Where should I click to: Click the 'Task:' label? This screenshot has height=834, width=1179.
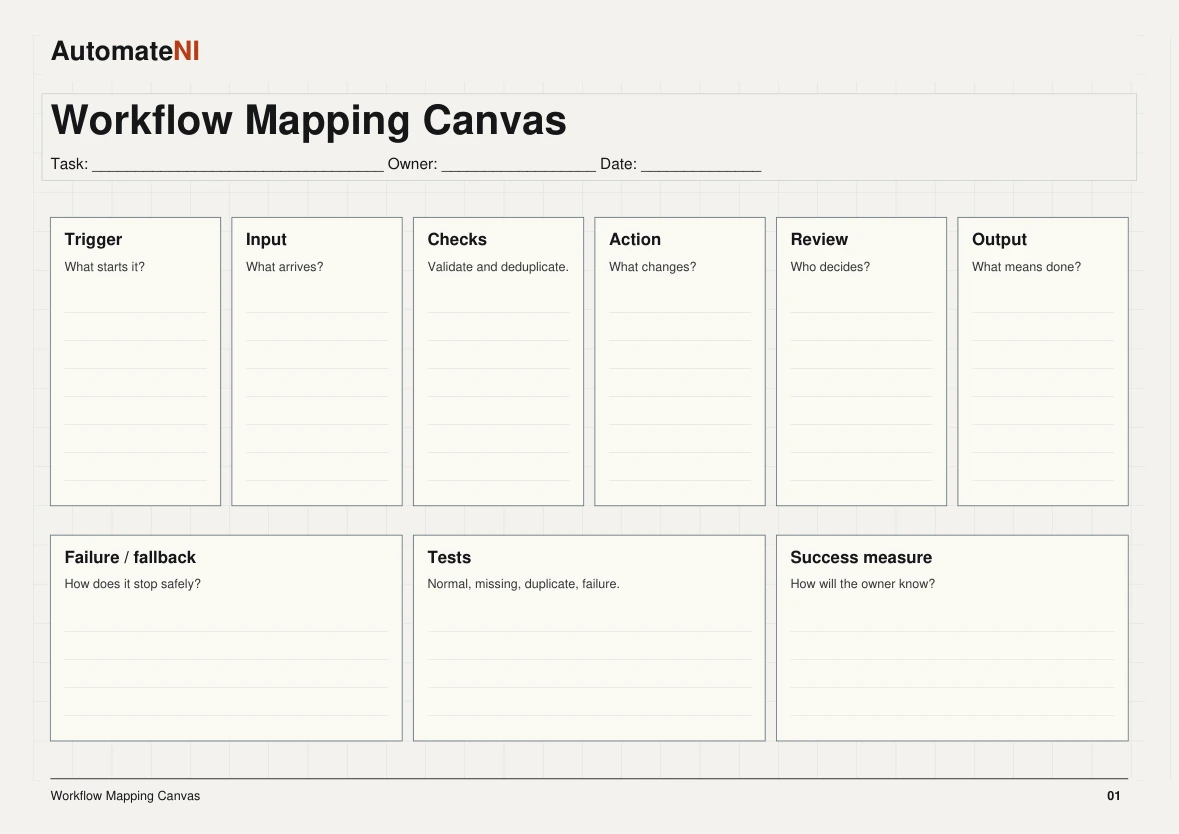click(x=69, y=164)
